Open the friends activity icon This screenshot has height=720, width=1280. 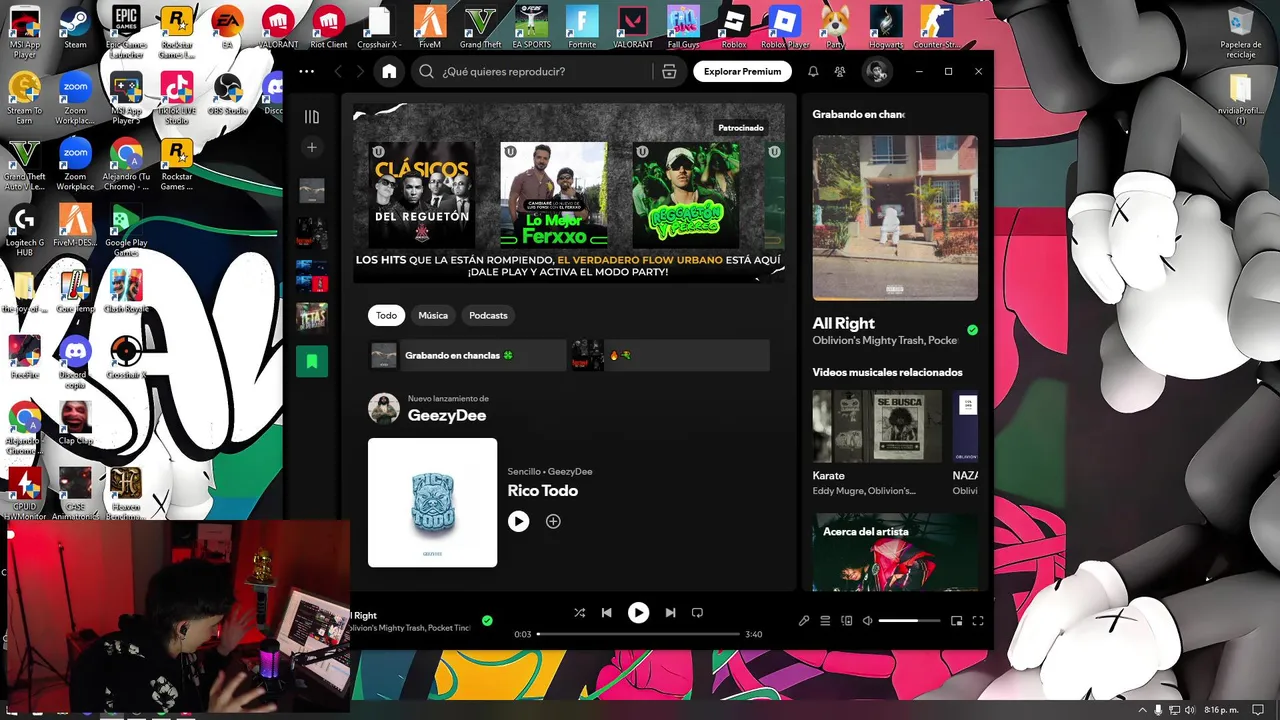[x=840, y=71]
